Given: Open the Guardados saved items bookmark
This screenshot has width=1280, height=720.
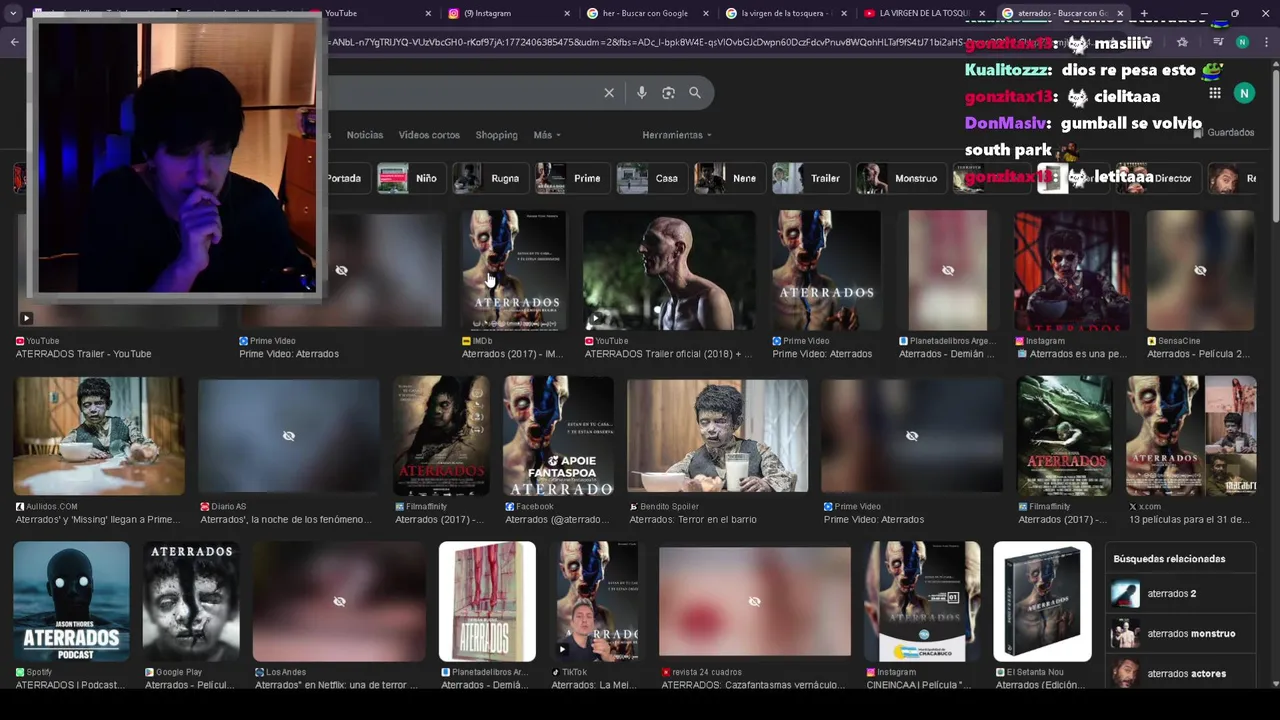Looking at the screenshot, I should (1222, 132).
